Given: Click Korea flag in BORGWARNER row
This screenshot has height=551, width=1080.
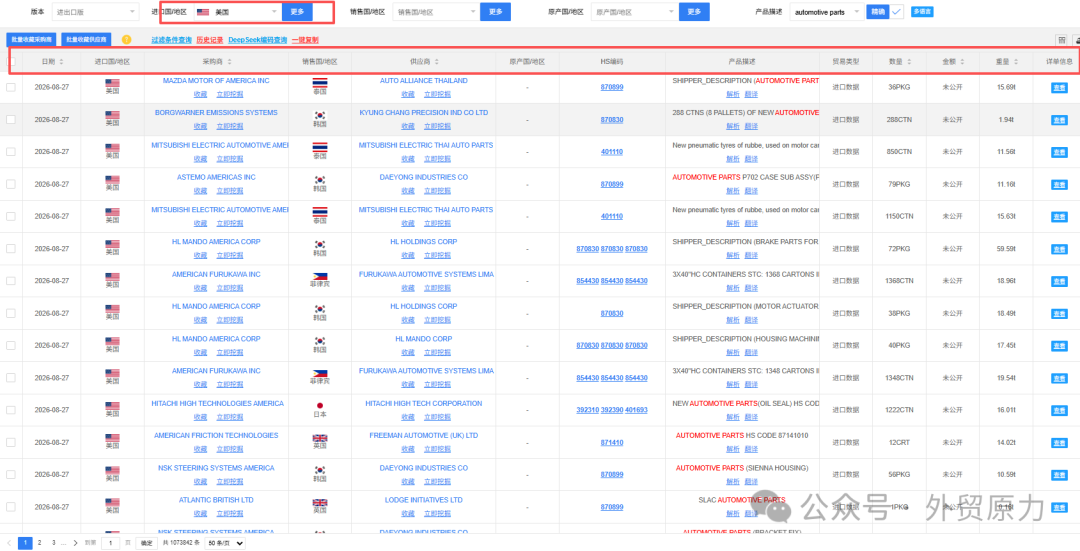Looking at the screenshot, I should pyautogui.click(x=320, y=115).
